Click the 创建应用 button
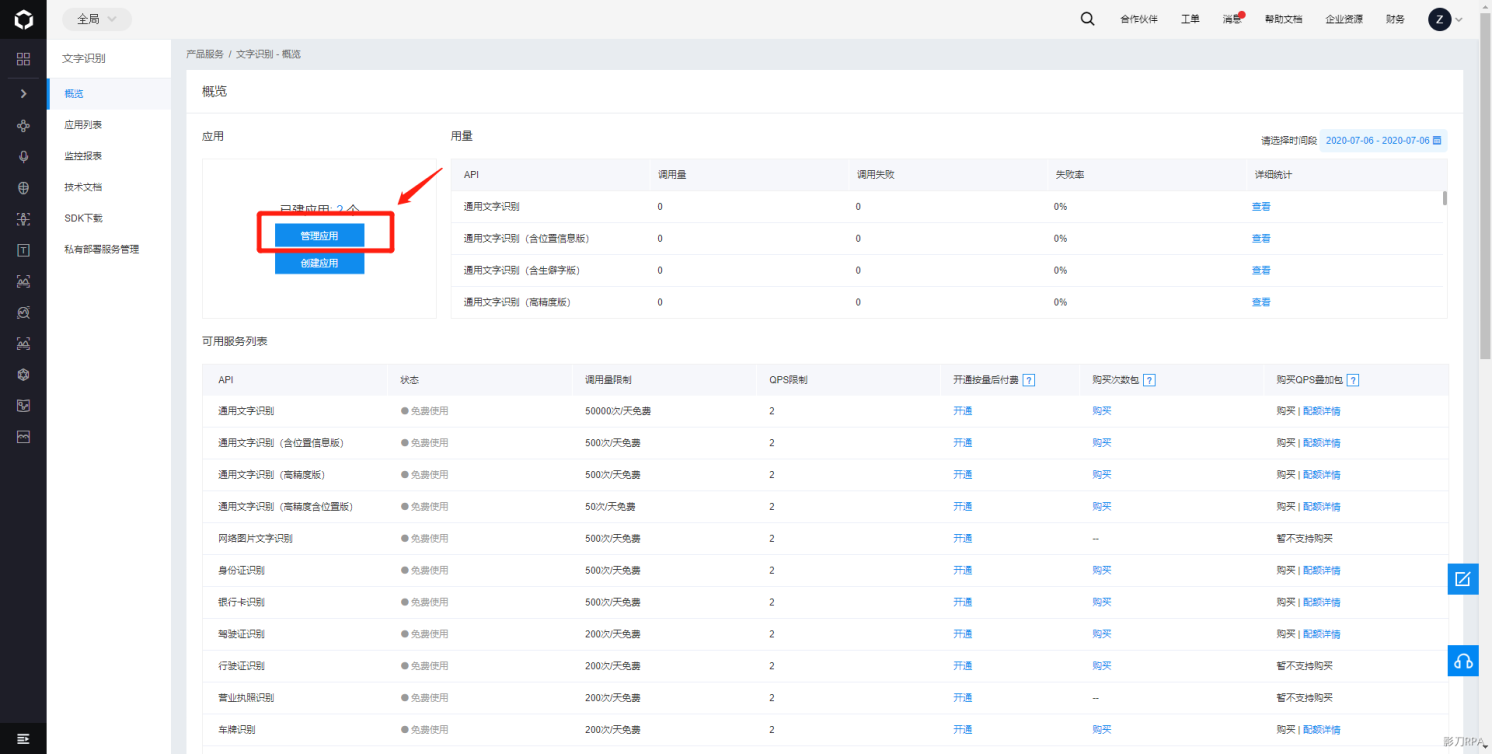Viewport: 1492px width, 754px height. point(319,263)
